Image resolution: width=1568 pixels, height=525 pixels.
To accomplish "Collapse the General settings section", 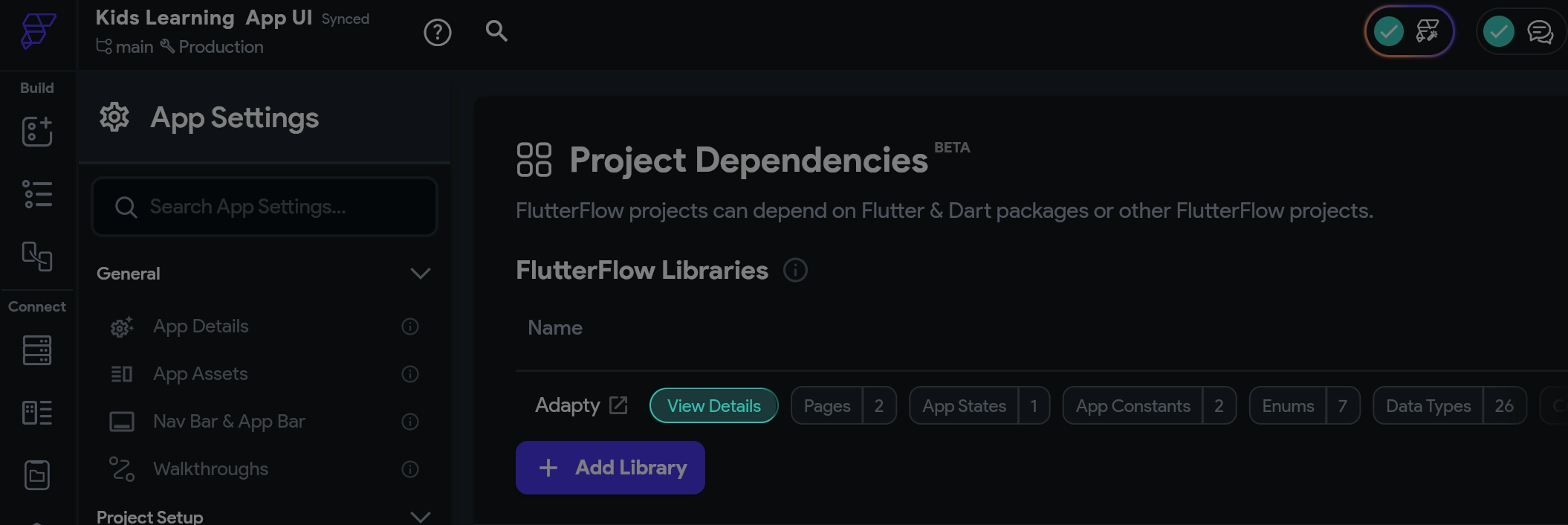I will (x=420, y=274).
